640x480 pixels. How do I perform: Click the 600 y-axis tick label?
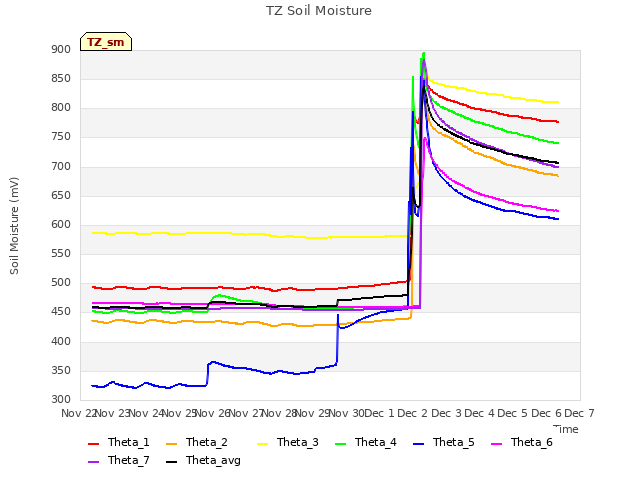point(61,224)
